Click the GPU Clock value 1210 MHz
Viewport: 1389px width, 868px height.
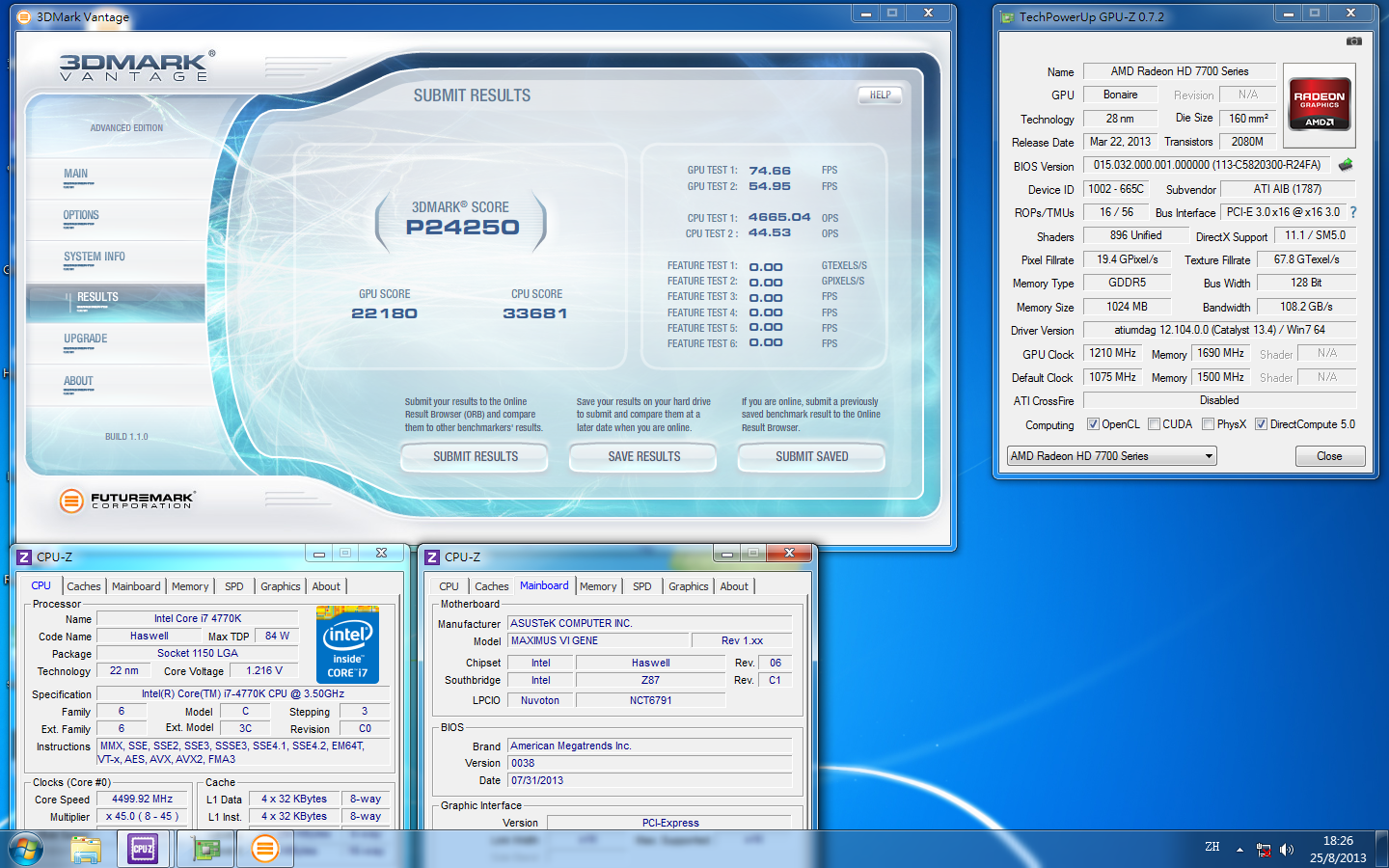[1113, 354]
